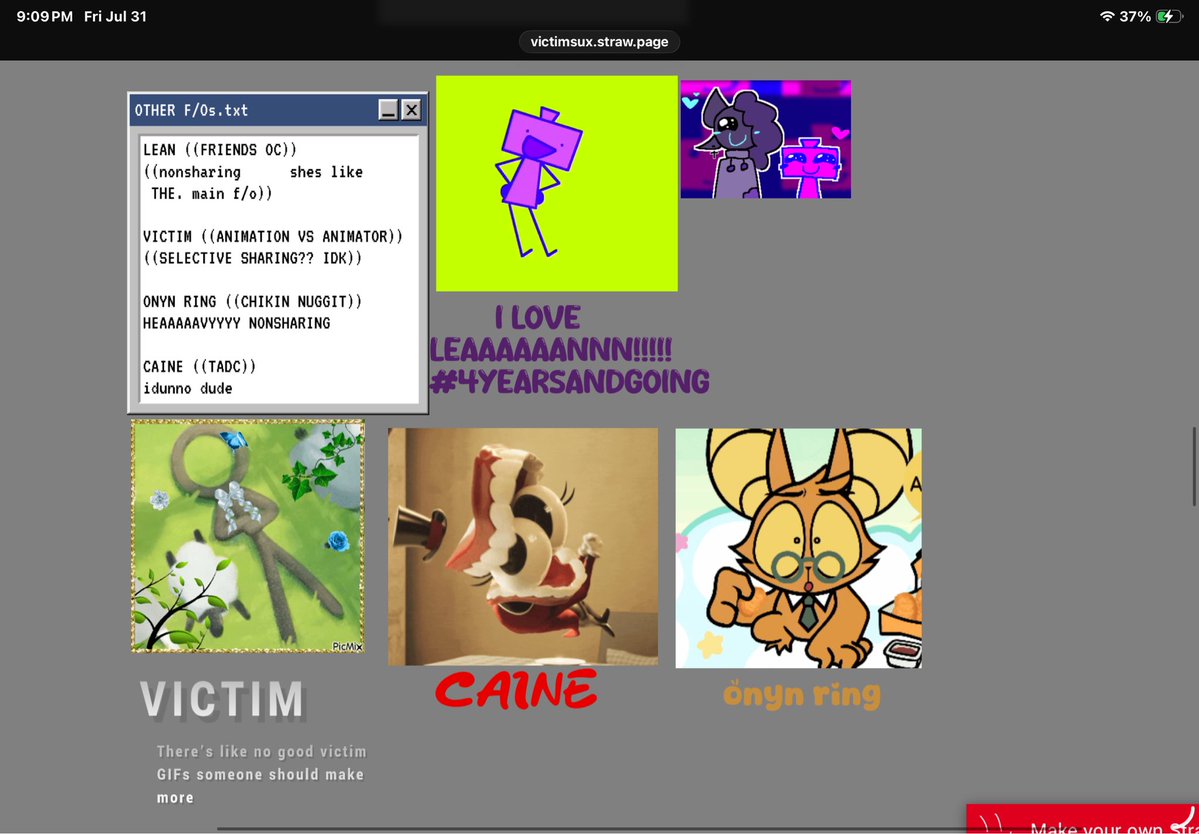Viewport: 1199px width, 834px height.
Task: Click the orange onyn ring caption
Action: point(801,694)
